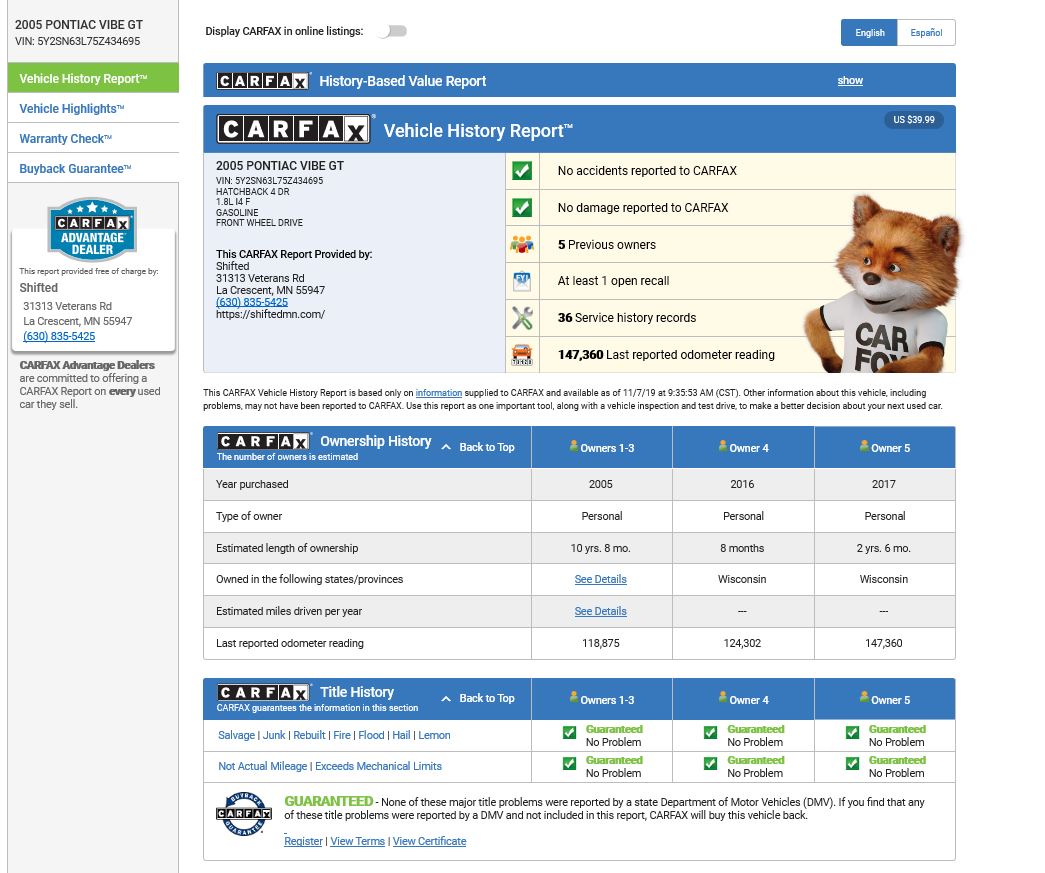Click the people icon beside 5 Previous owners
This screenshot has height=873, width=1045.
522,245
